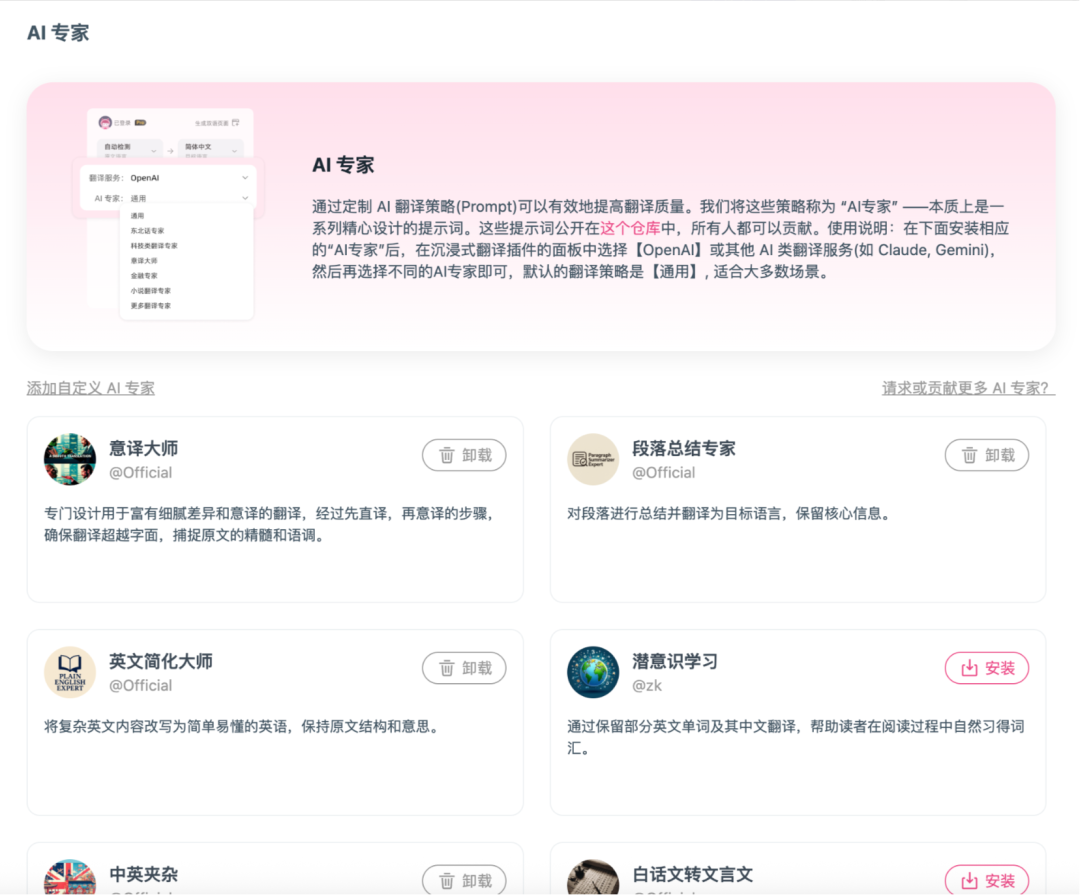Install the 潜意识学习 expert

pyautogui.click(x=987, y=668)
